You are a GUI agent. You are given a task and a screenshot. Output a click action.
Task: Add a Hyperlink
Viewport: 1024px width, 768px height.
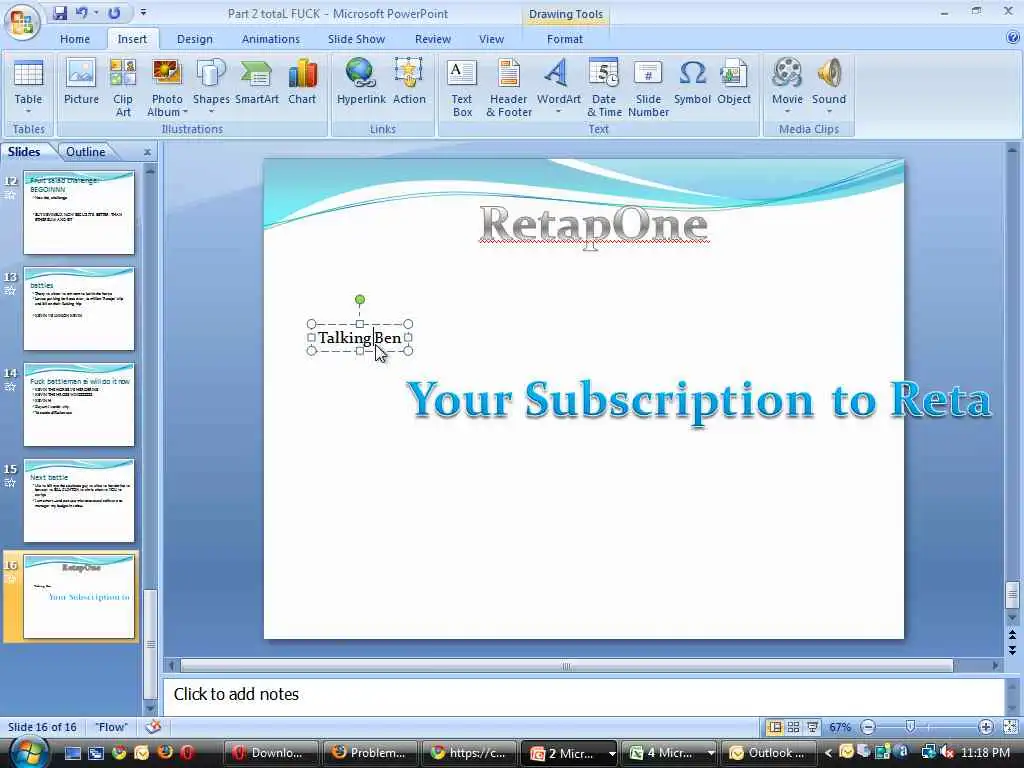pos(361,82)
